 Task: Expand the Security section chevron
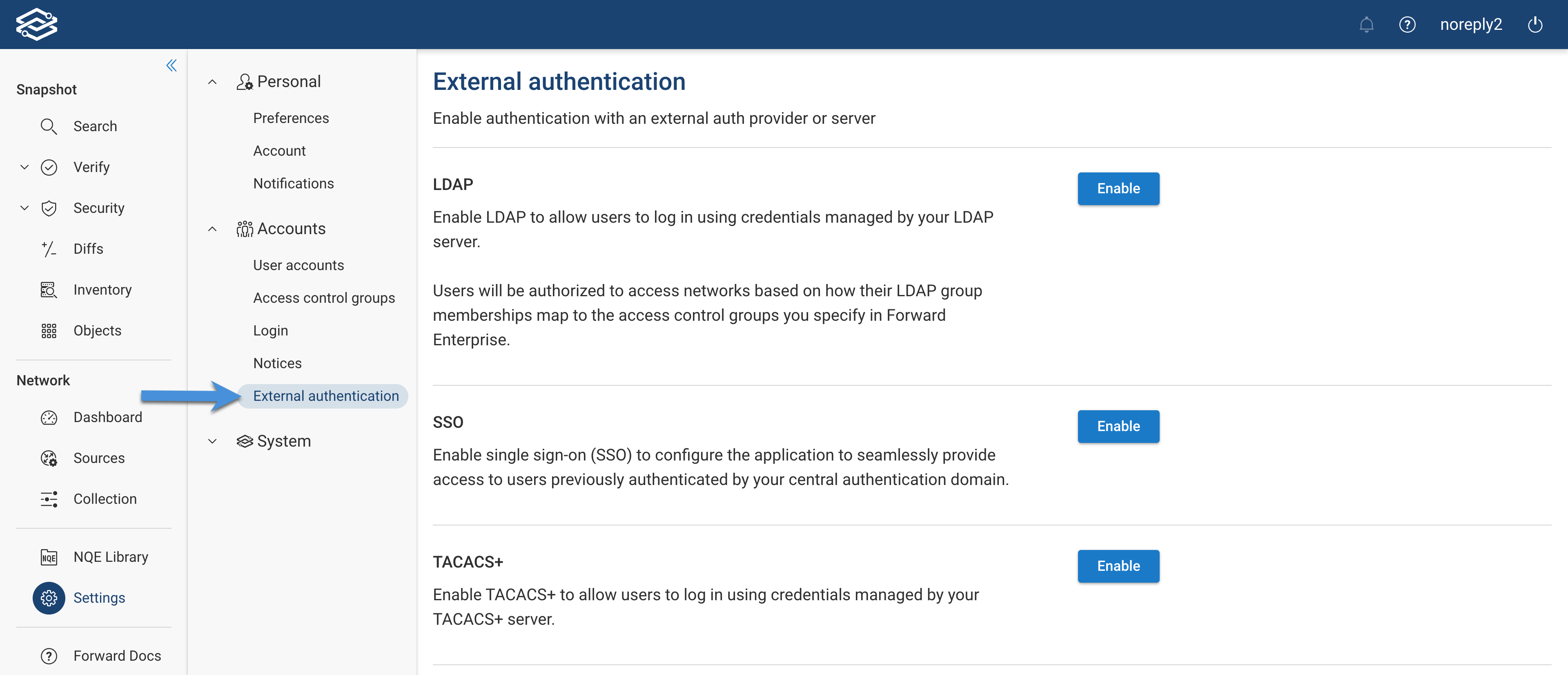(x=24, y=208)
